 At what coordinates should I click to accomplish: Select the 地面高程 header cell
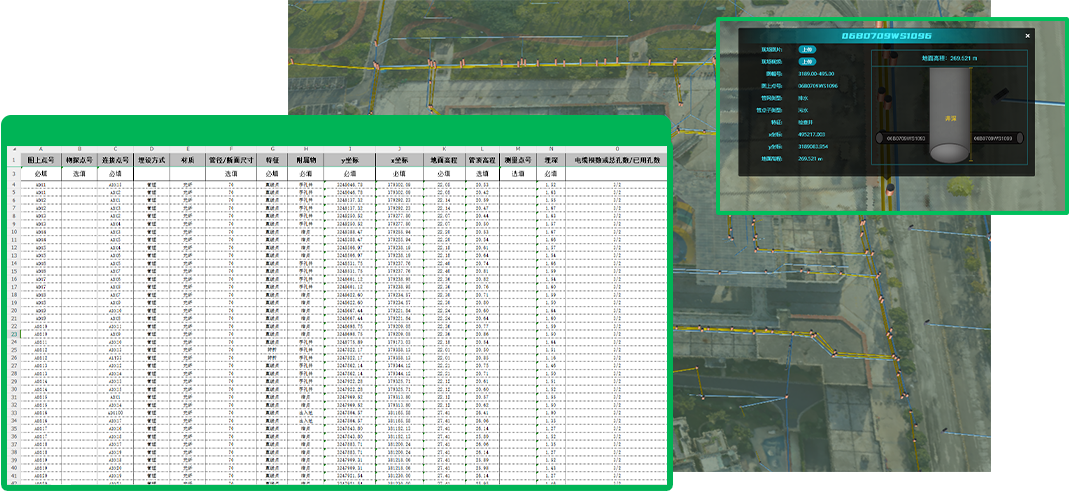point(443,159)
